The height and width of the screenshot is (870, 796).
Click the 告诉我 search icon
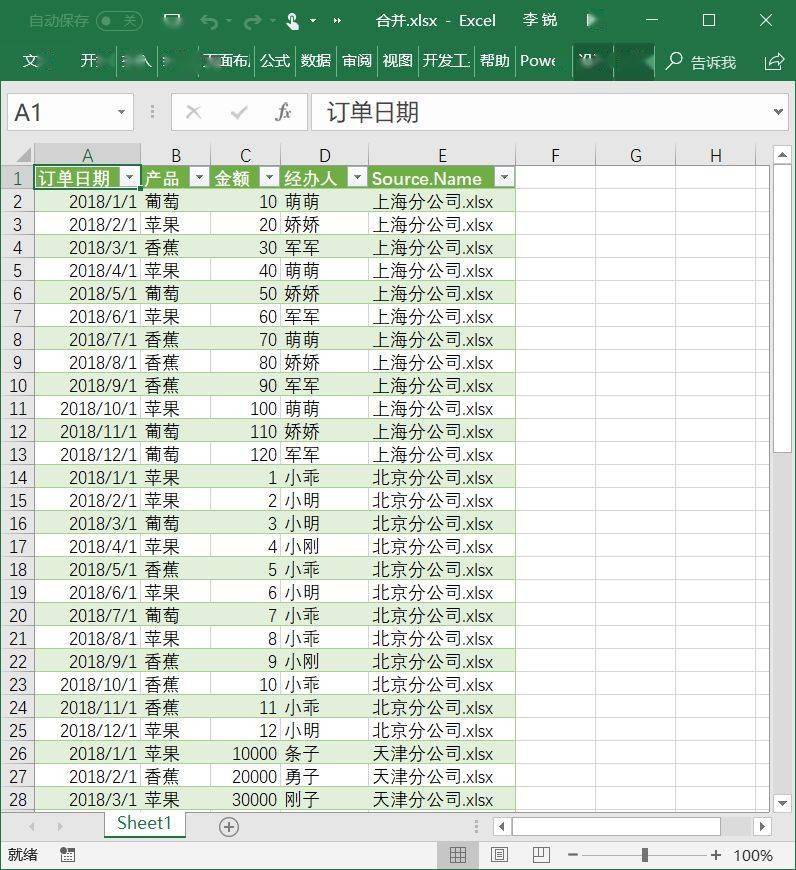tap(673, 60)
